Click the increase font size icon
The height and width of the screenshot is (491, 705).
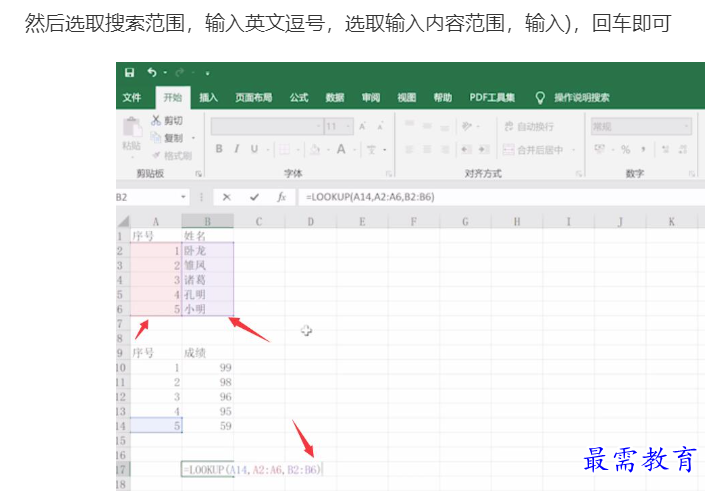tap(362, 127)
